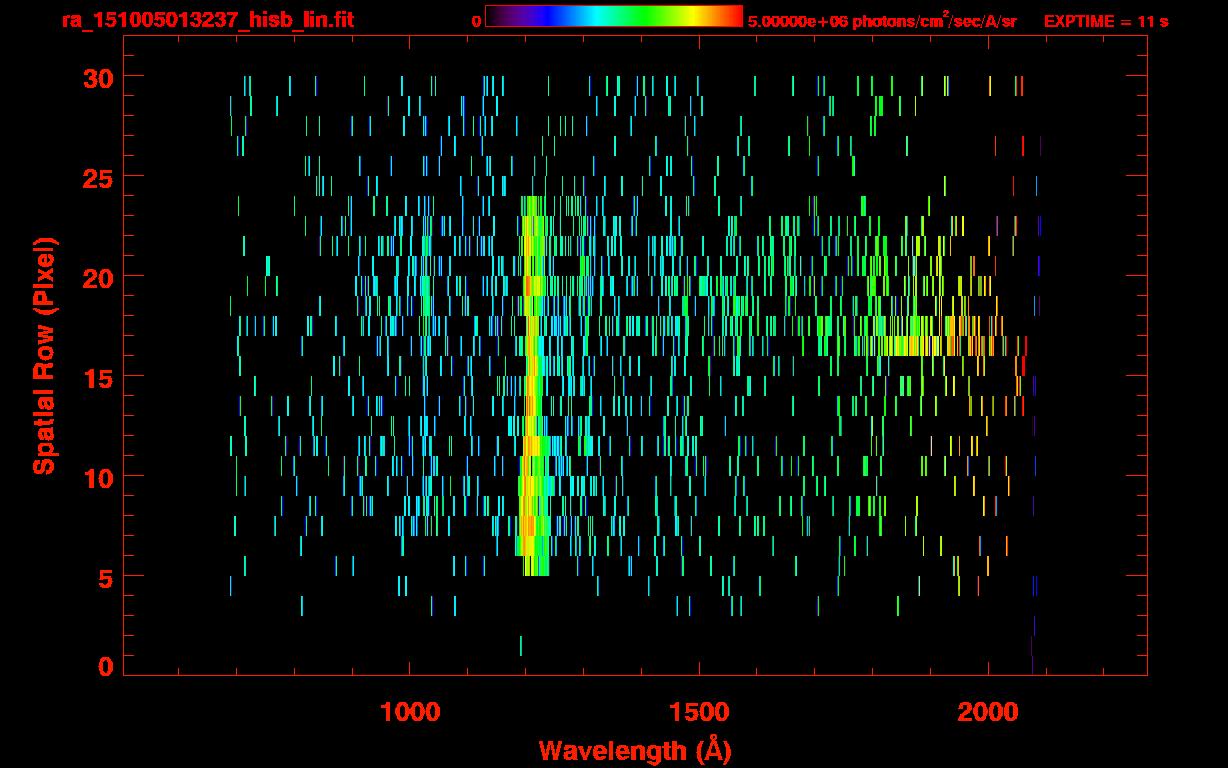Click the Spatial Row (Pixel) axis title
Image resolution: width=1228 pixels, height=768 pixels.
(44, 356)
